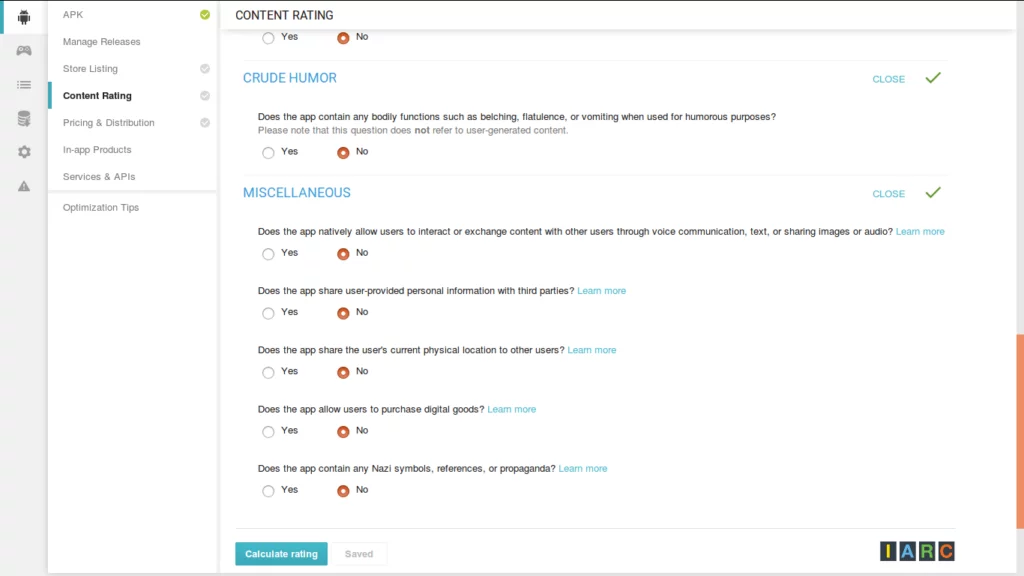Select the Android robot All Applications icon
1024x576 pixels.
pyautogui.click(x=22, y=16)
